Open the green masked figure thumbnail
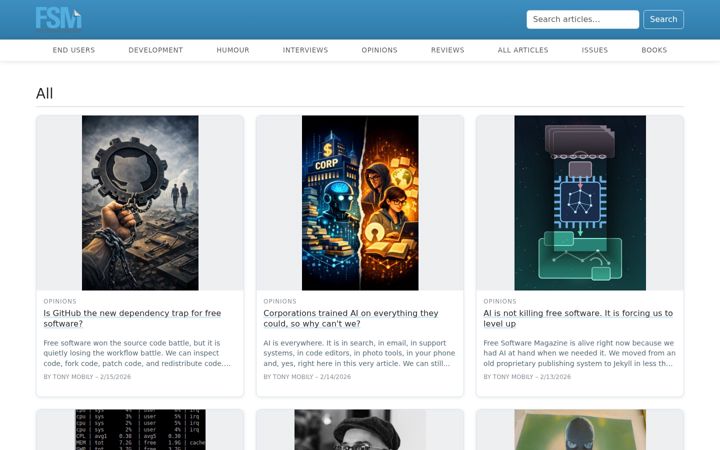This screenshot has width=720, height=450. pos(580,430)
